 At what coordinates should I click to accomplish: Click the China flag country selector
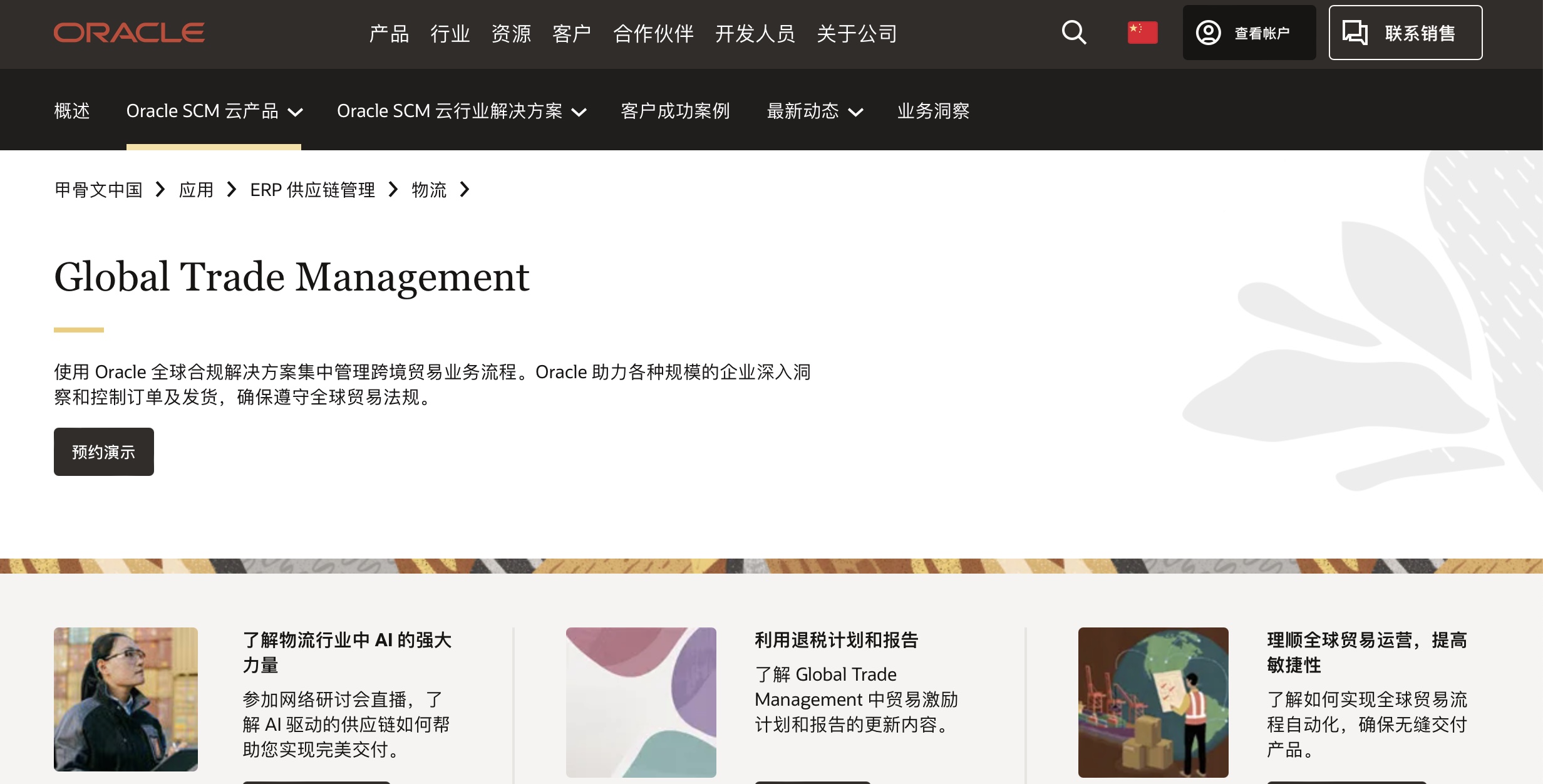pyautogui.click(x=1142, y=33)
